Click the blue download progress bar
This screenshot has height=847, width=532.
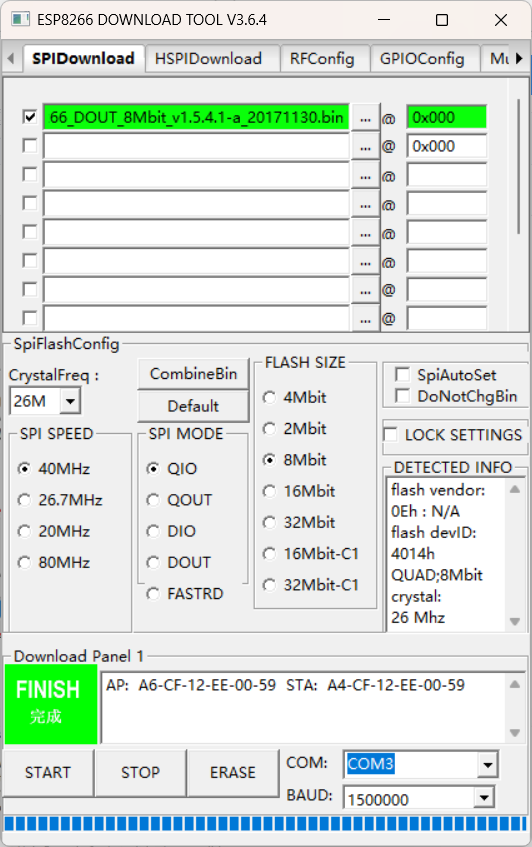[x=265, y=824]
